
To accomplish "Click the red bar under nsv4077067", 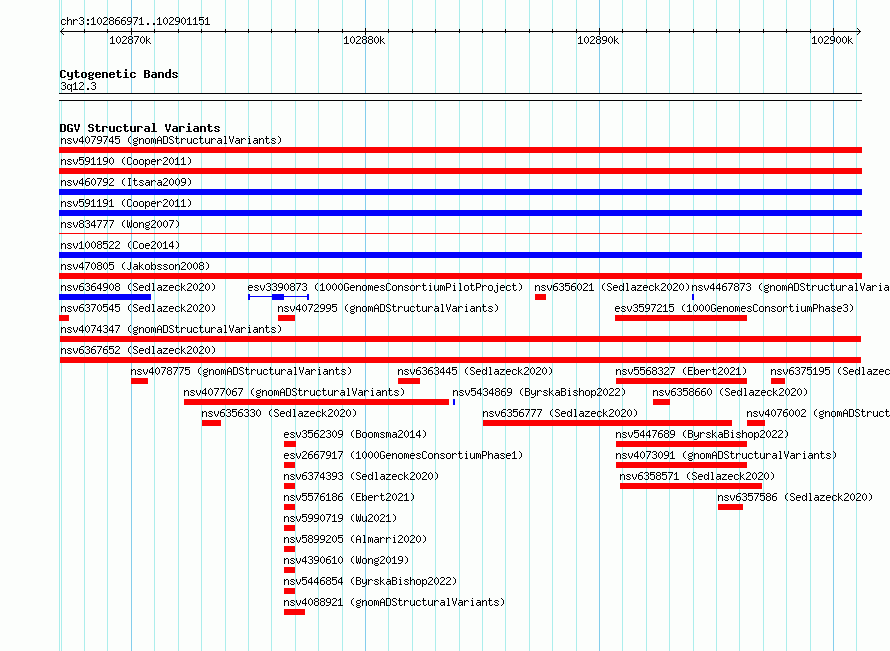I will pyautogui.click(x=316, y=402).
